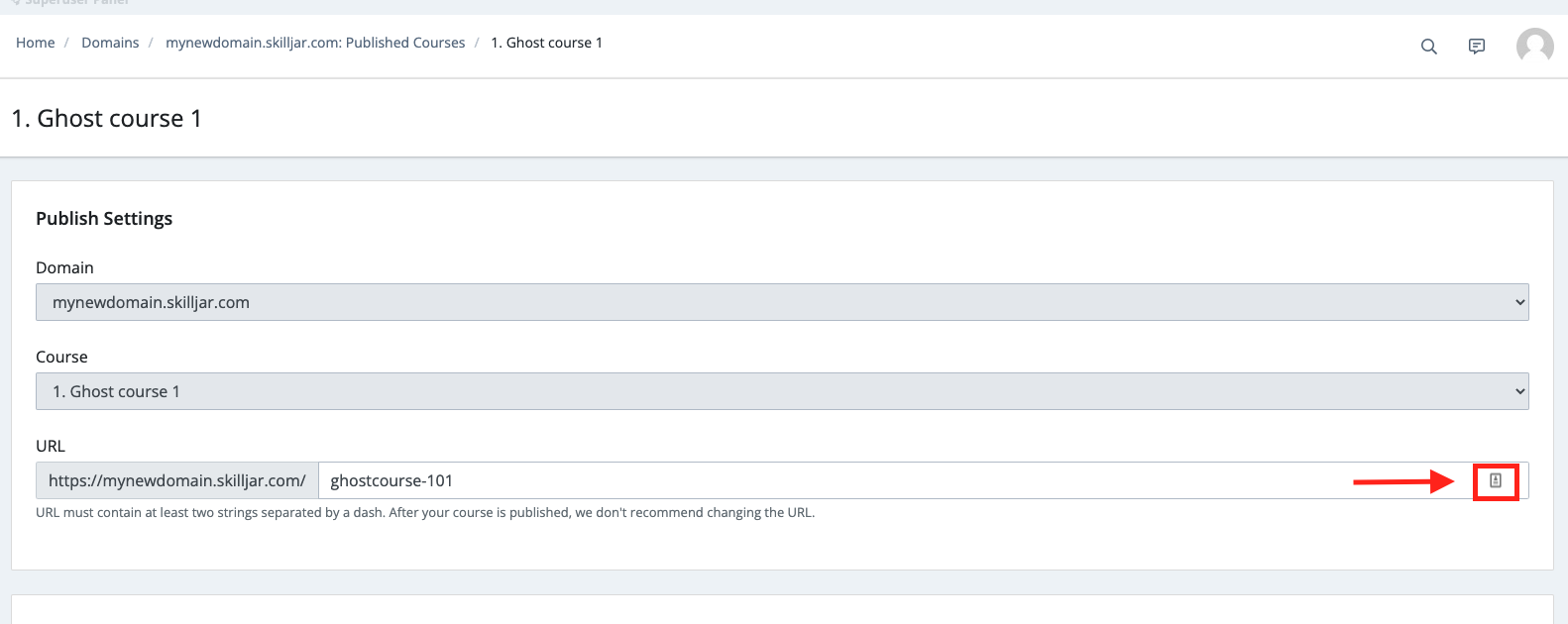Open the Published Courses breadcrumb link
Image resolution: width=1568 pixels, height=624 pixels.
pos(315,43)
